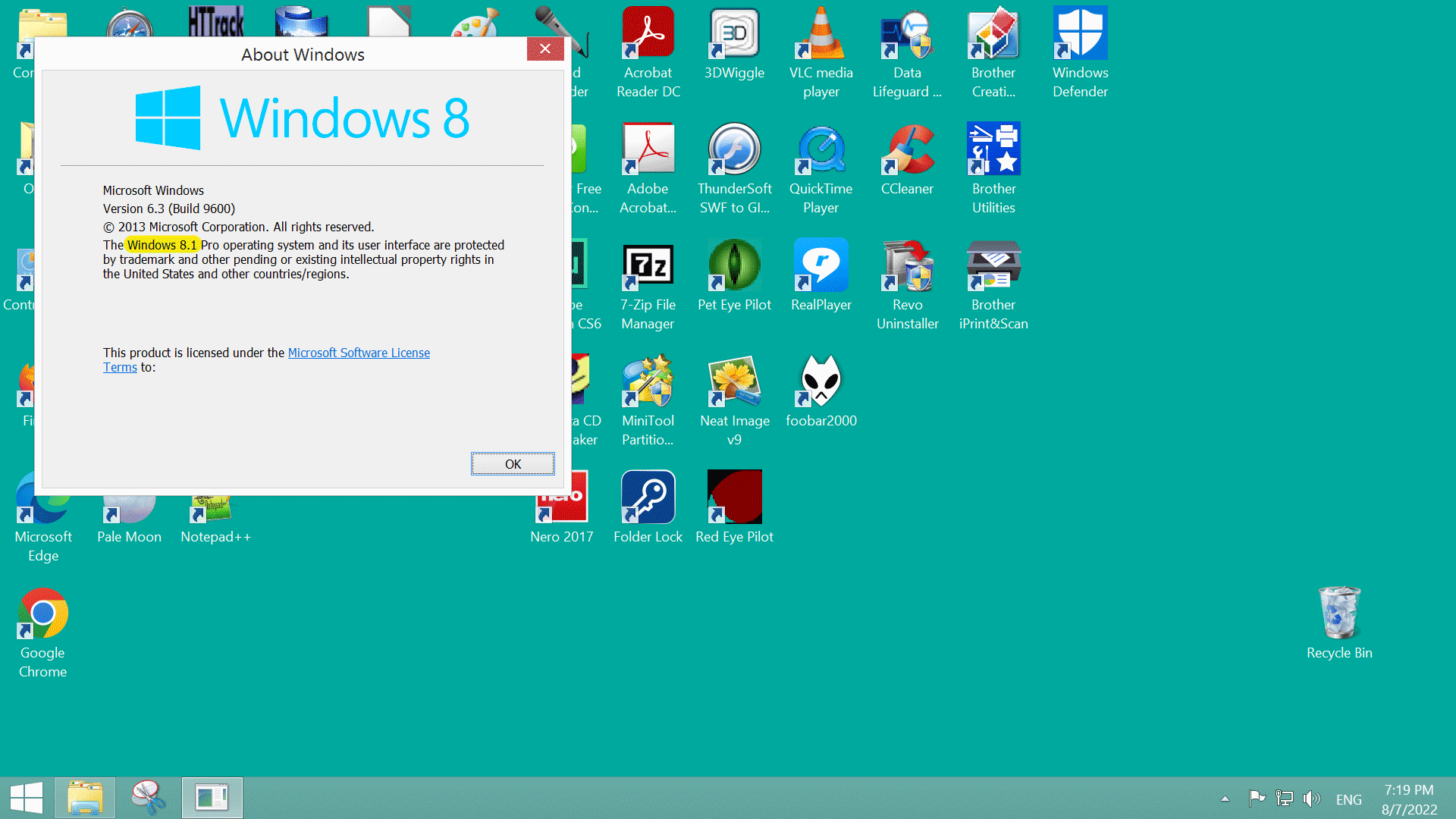Click the ENG input language indicator

[1349, 799]
